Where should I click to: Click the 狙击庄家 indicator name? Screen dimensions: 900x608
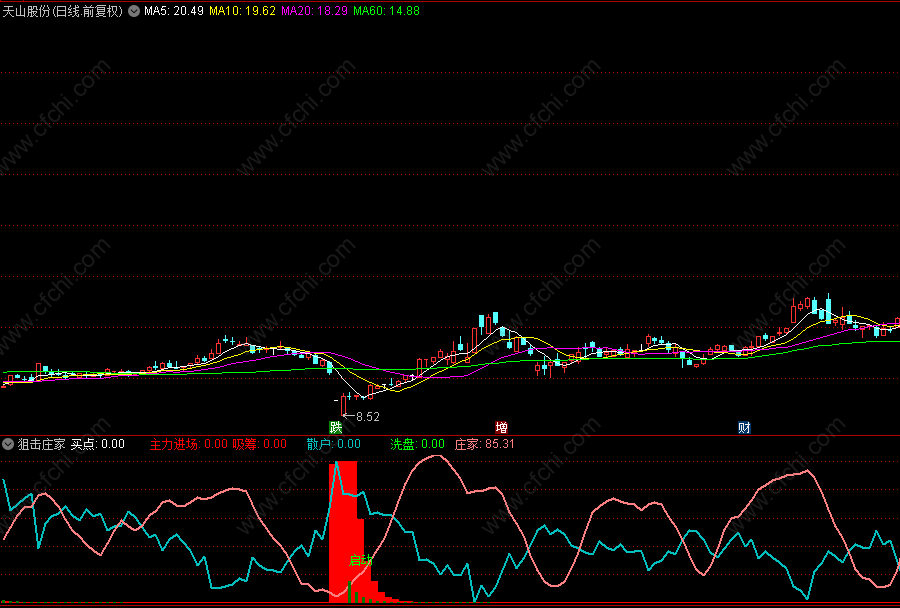pos(41,444)
